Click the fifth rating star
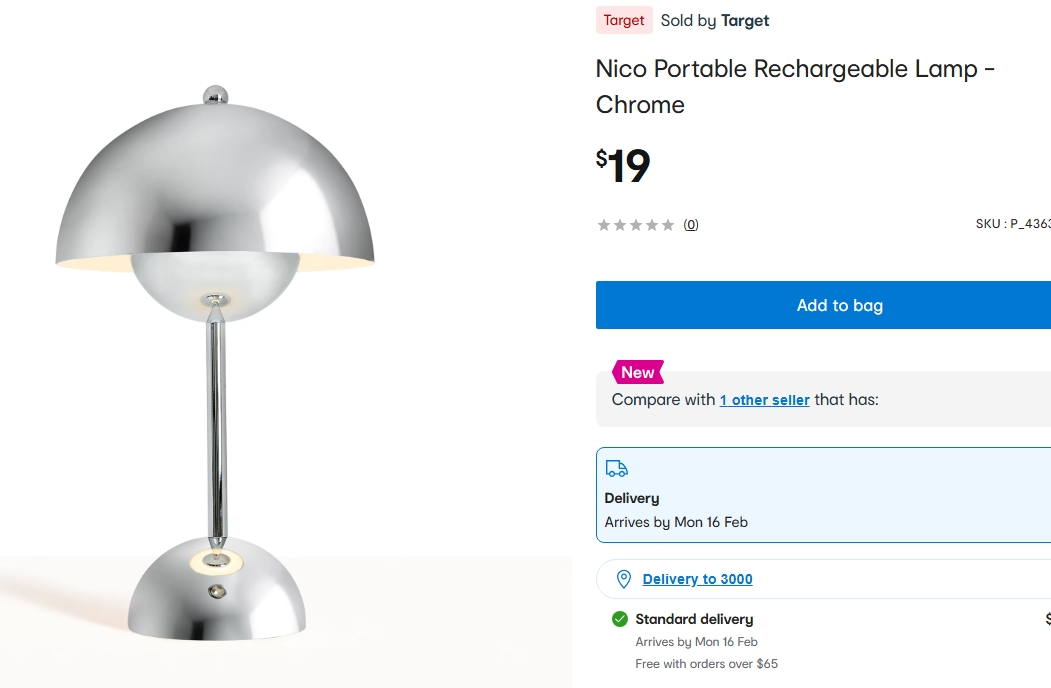 [668, 225]
